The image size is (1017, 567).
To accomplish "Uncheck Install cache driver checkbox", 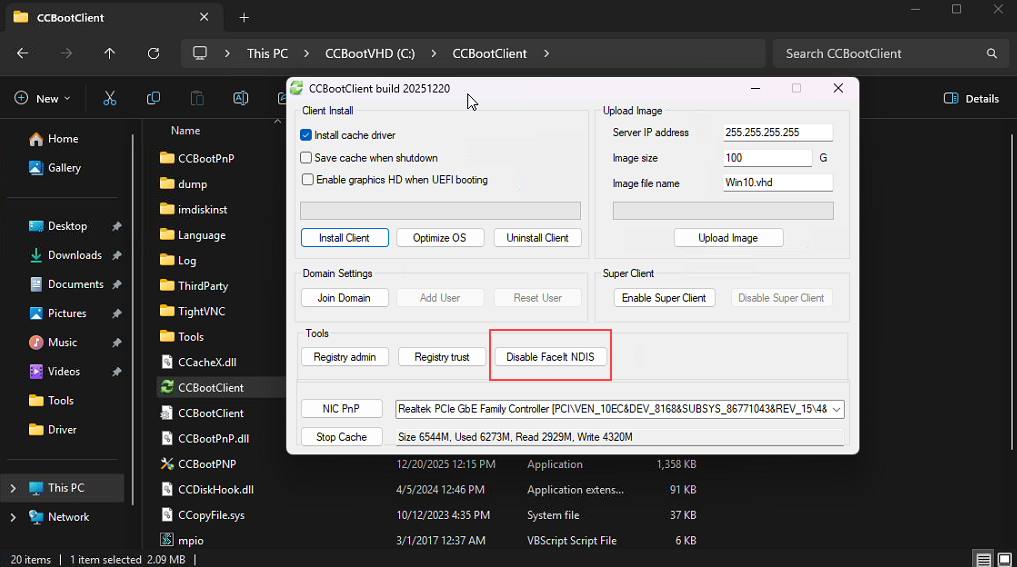I will pyautogui.click(x=307, y=135).
